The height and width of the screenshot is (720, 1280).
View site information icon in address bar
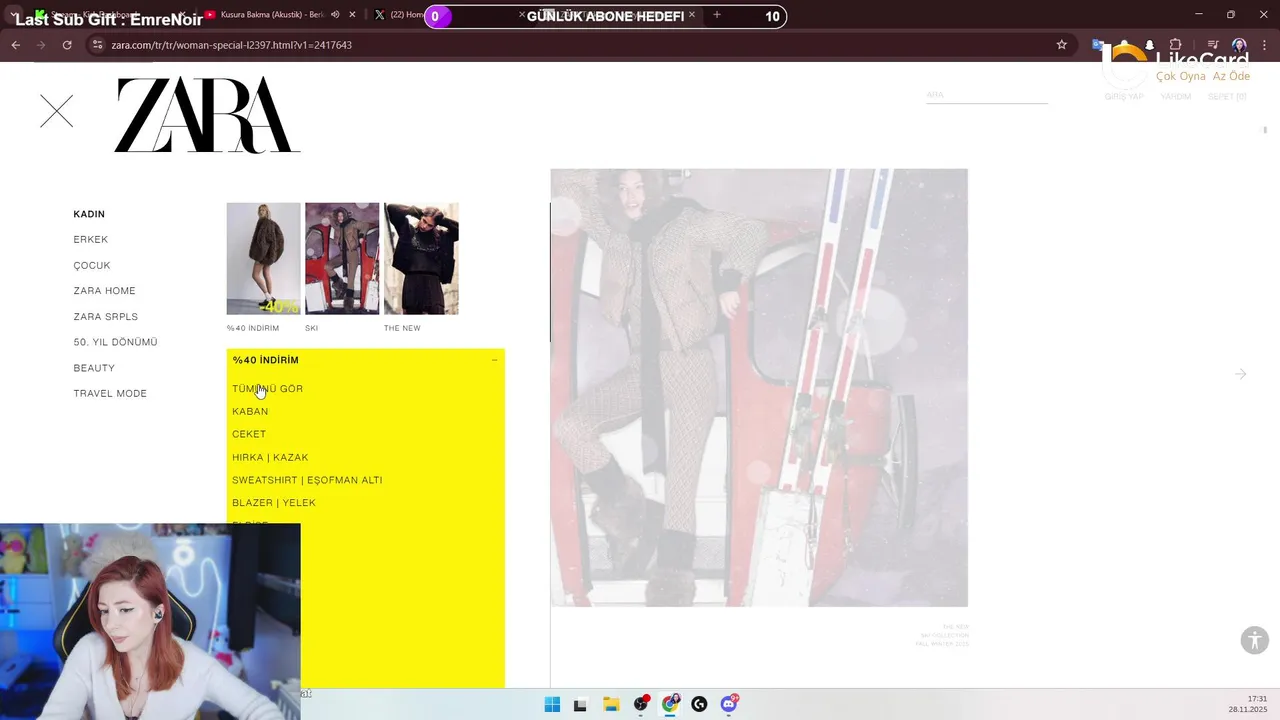[97, 45]
